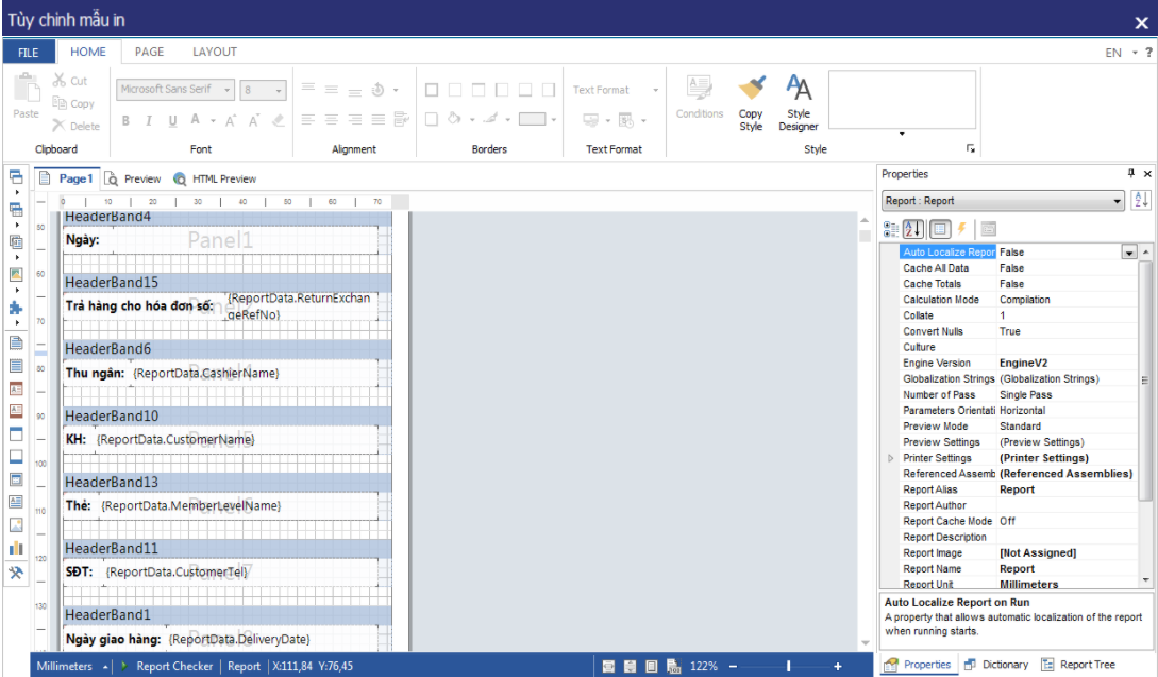The image size is (1158, 677).
Task: Open the Auto Localize Report value dropdown
Action: 1129,253
